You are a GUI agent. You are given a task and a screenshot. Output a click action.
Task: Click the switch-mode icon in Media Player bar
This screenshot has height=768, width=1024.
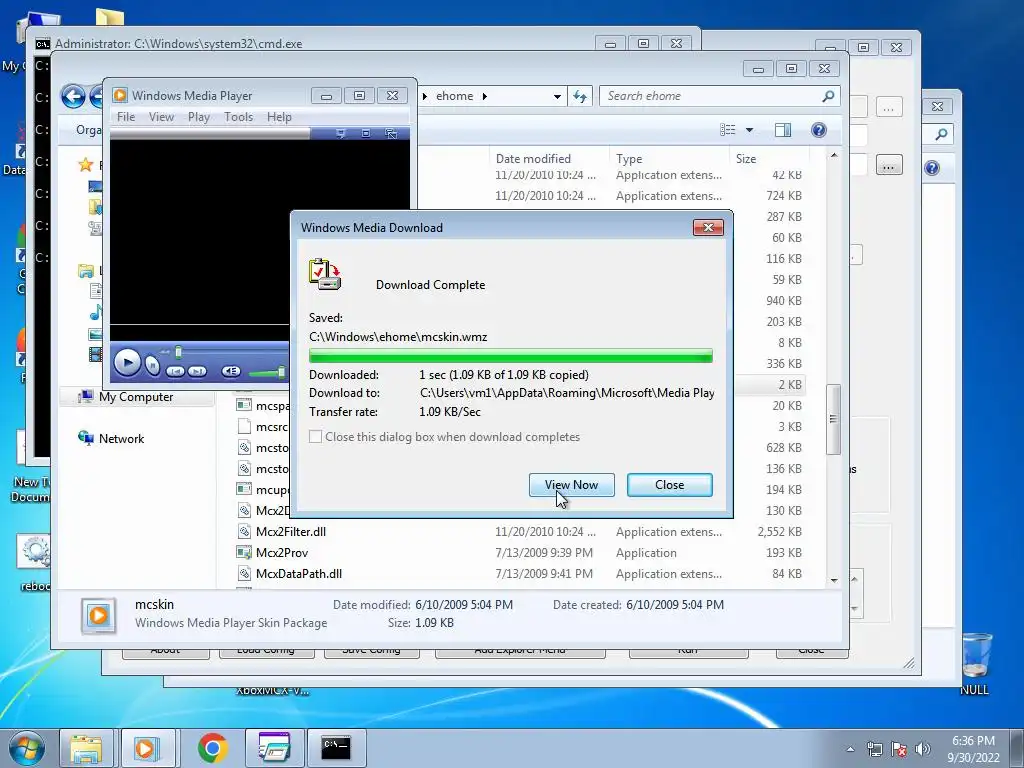click(391, 133)
